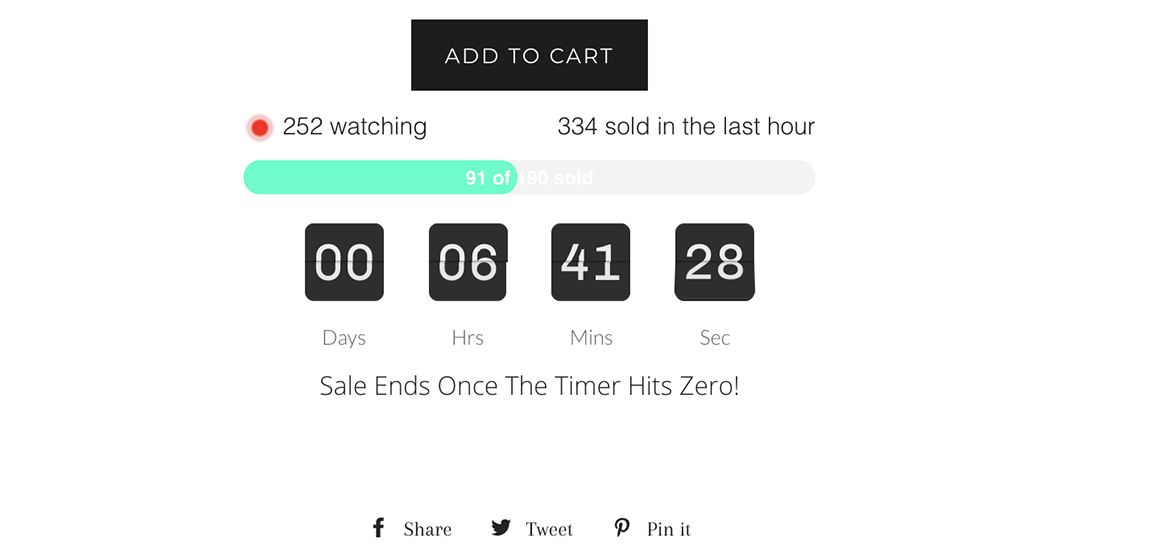Open the Share link text
1158x559 pixels.
pyautogui.click(x=427, y=529)
